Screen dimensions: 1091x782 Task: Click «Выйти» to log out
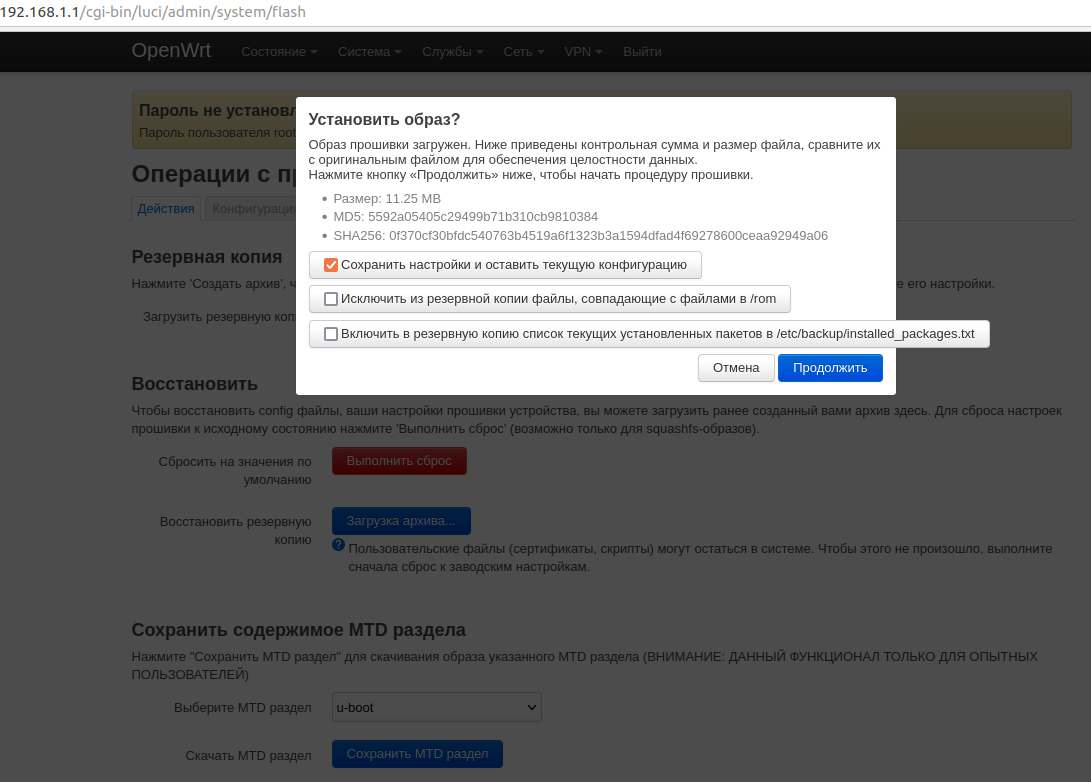(642, 51)
